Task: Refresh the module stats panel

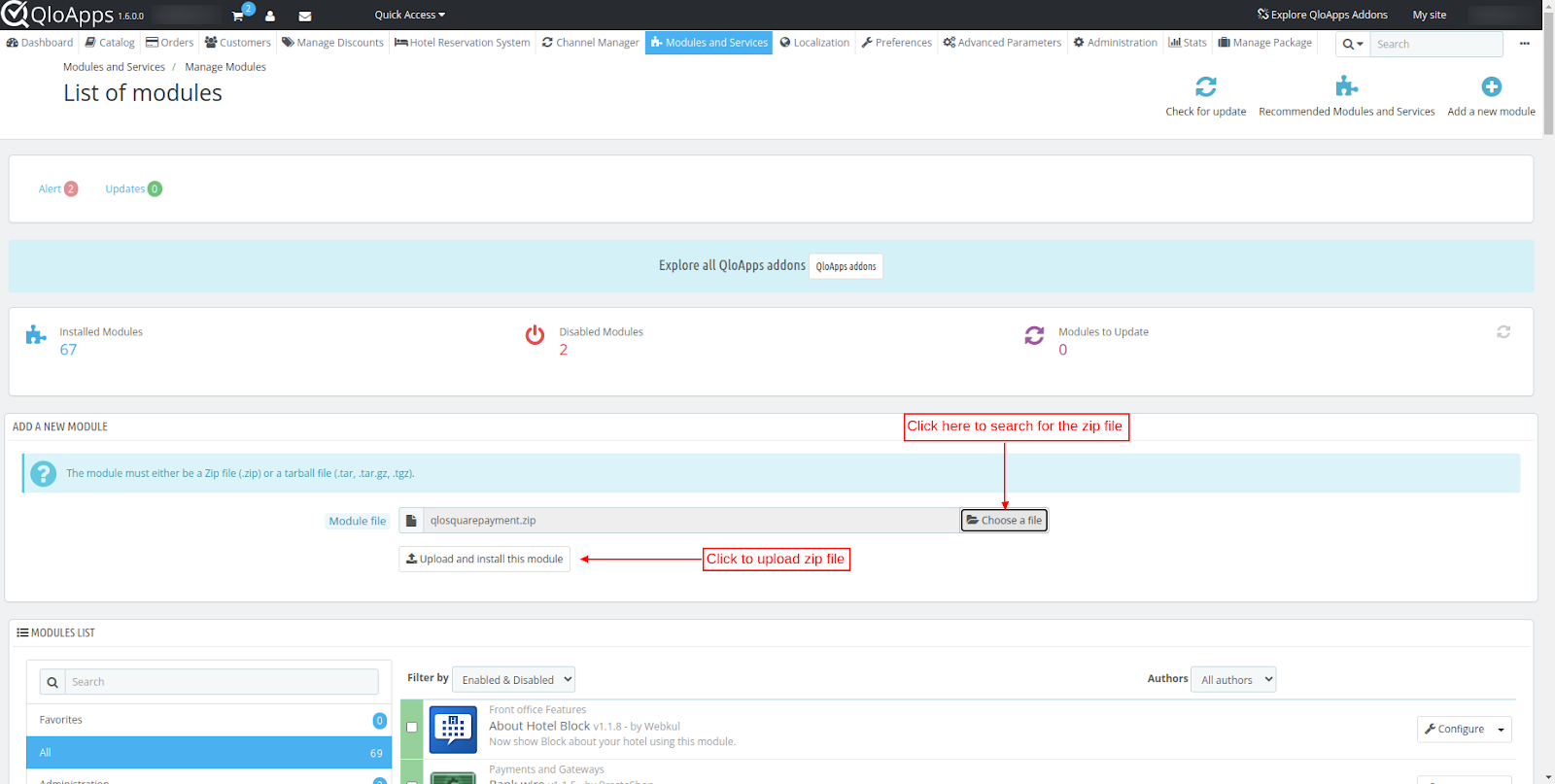Action: [1503, 332]
